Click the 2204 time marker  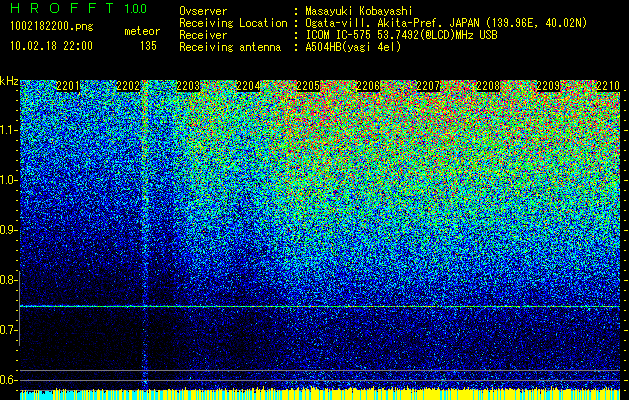[248, 86]
